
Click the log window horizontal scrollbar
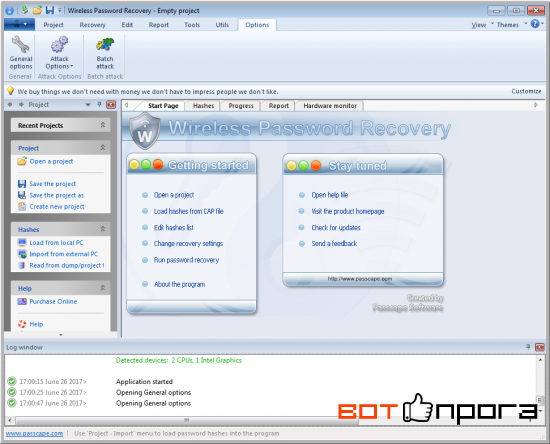click(187, 420)
